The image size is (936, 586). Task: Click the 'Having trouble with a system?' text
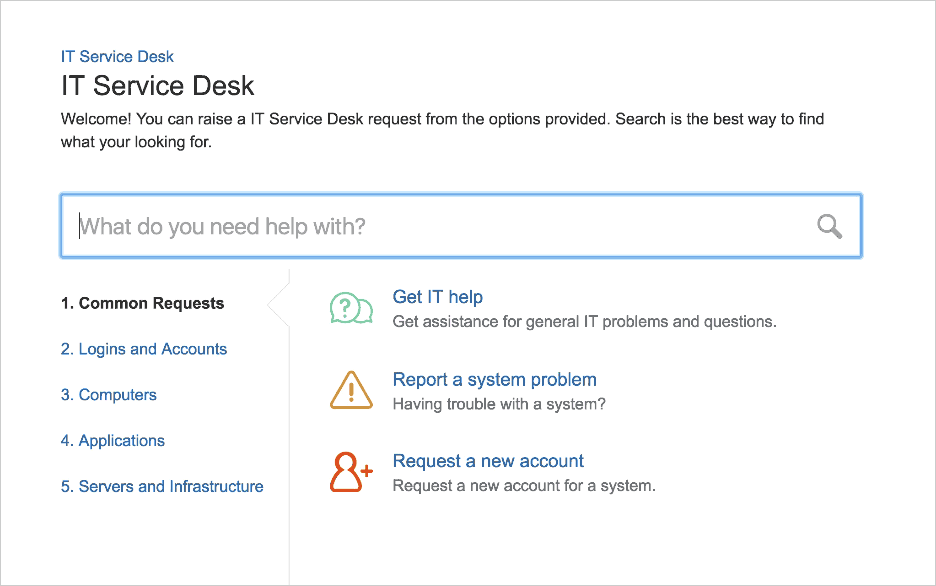tap(499, 404)
